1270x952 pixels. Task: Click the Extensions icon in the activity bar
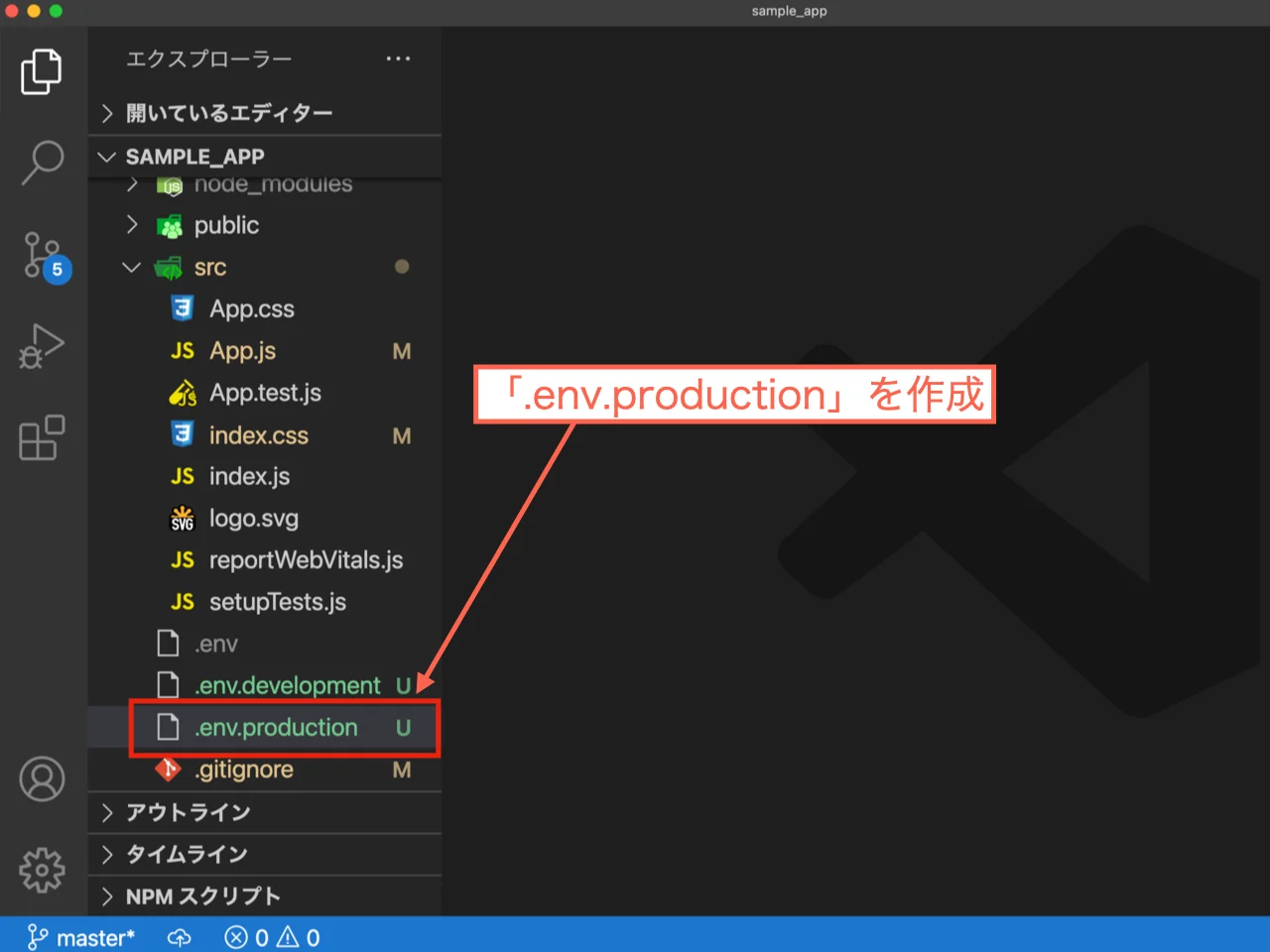click(x=41, y=437)
